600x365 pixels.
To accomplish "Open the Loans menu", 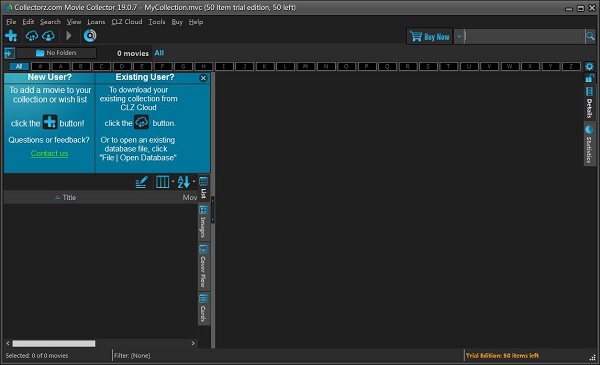I will point(96,22).
